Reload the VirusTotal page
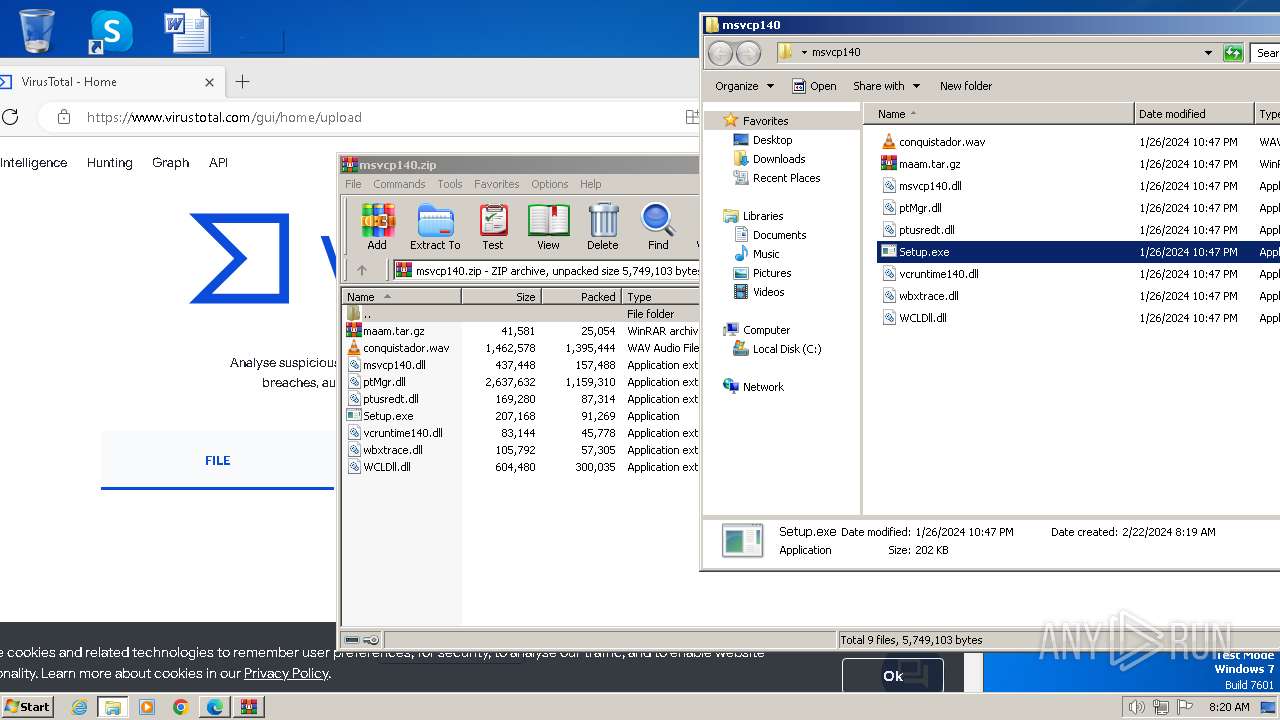The height and width of the screenshot is (720, 1280). pos(10,117)
